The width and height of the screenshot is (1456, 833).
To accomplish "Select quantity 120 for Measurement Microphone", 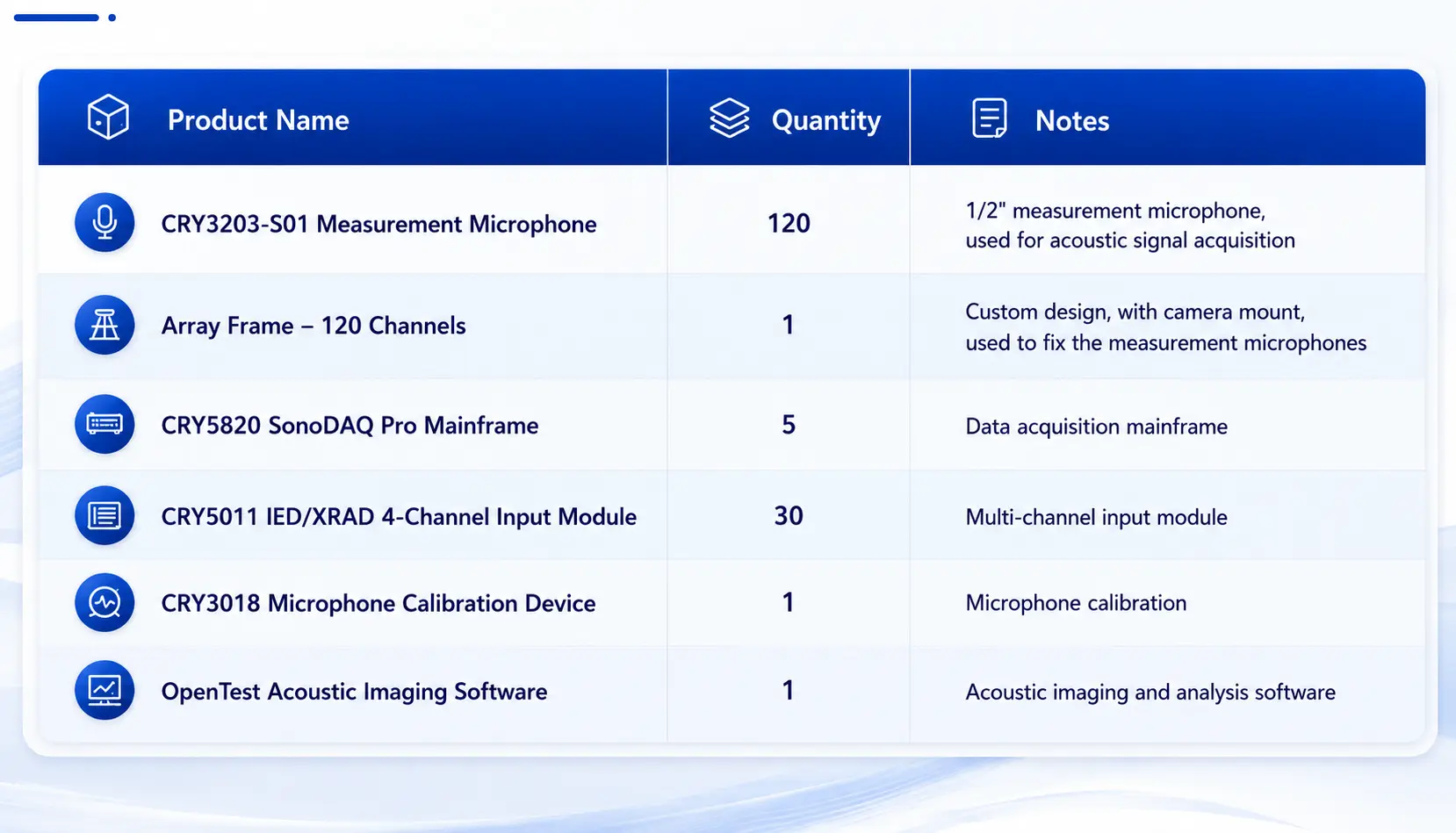I will (789, 224).
